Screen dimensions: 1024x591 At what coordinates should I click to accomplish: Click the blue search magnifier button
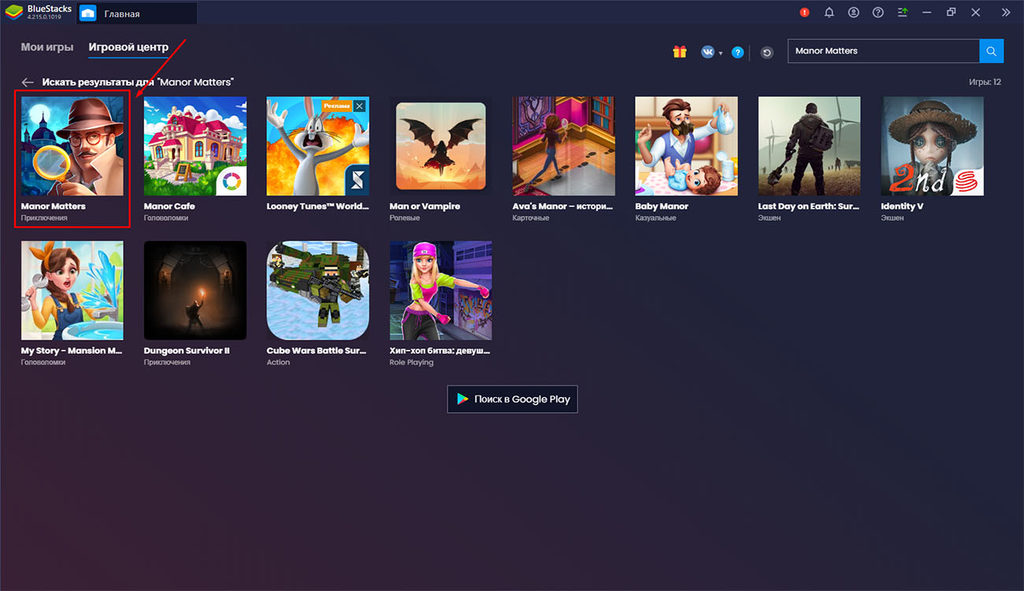pyautogui.click(x=991, y=51)
